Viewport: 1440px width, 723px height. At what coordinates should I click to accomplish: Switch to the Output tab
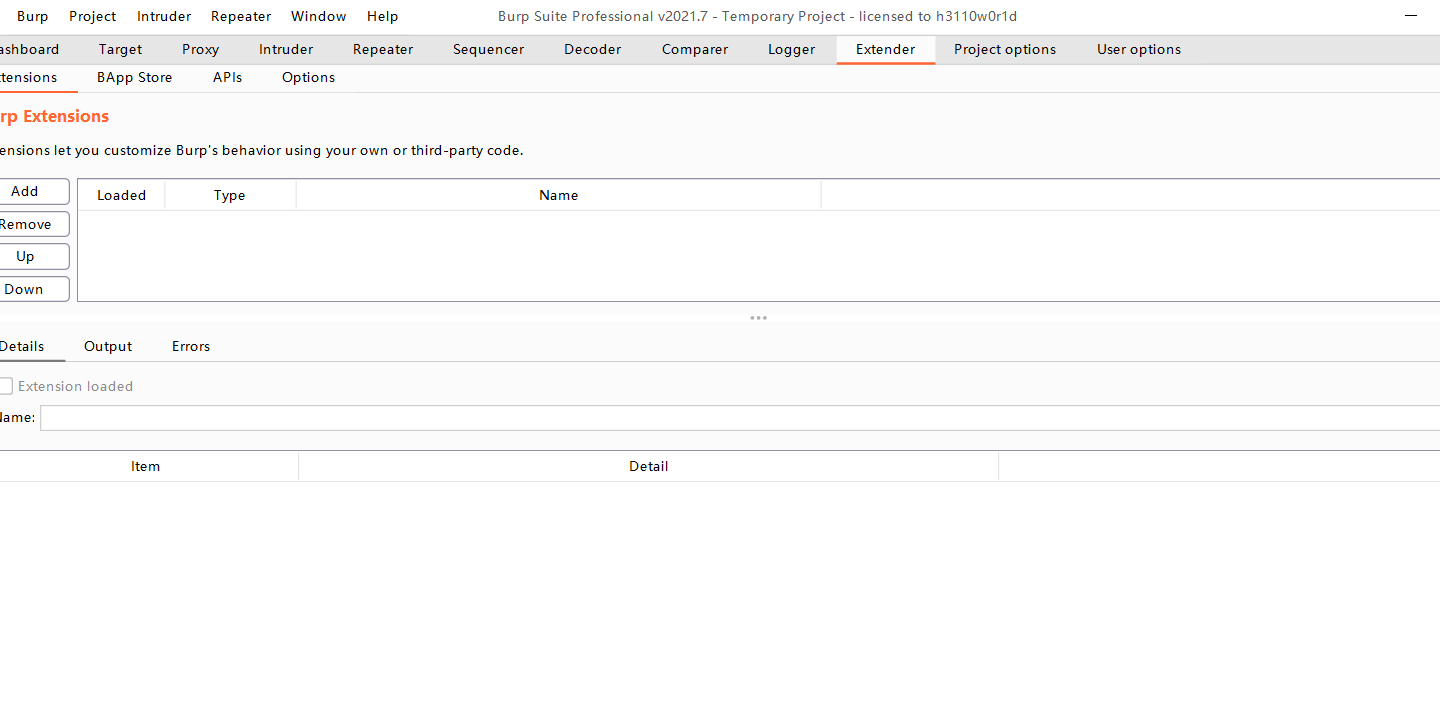pyautogui.click(x=108, y=346)
